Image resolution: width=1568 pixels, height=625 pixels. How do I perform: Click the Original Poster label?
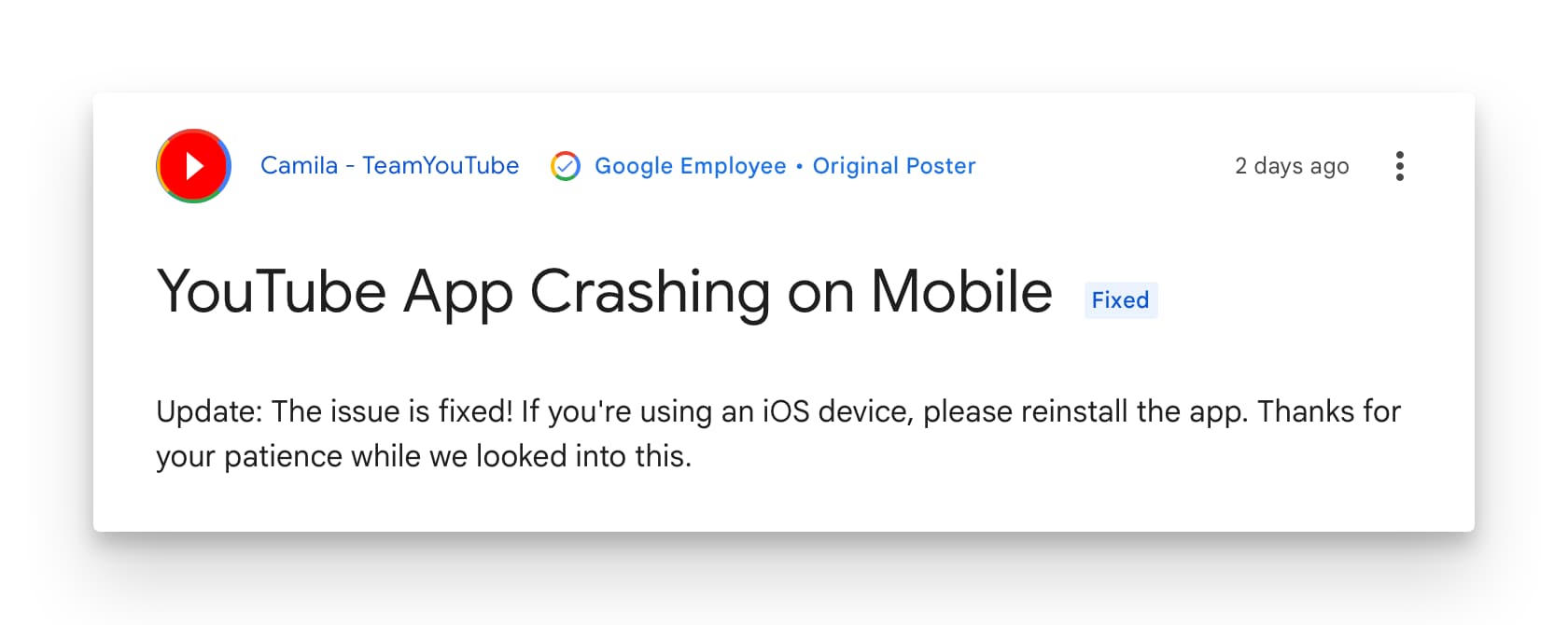point(893,166)
